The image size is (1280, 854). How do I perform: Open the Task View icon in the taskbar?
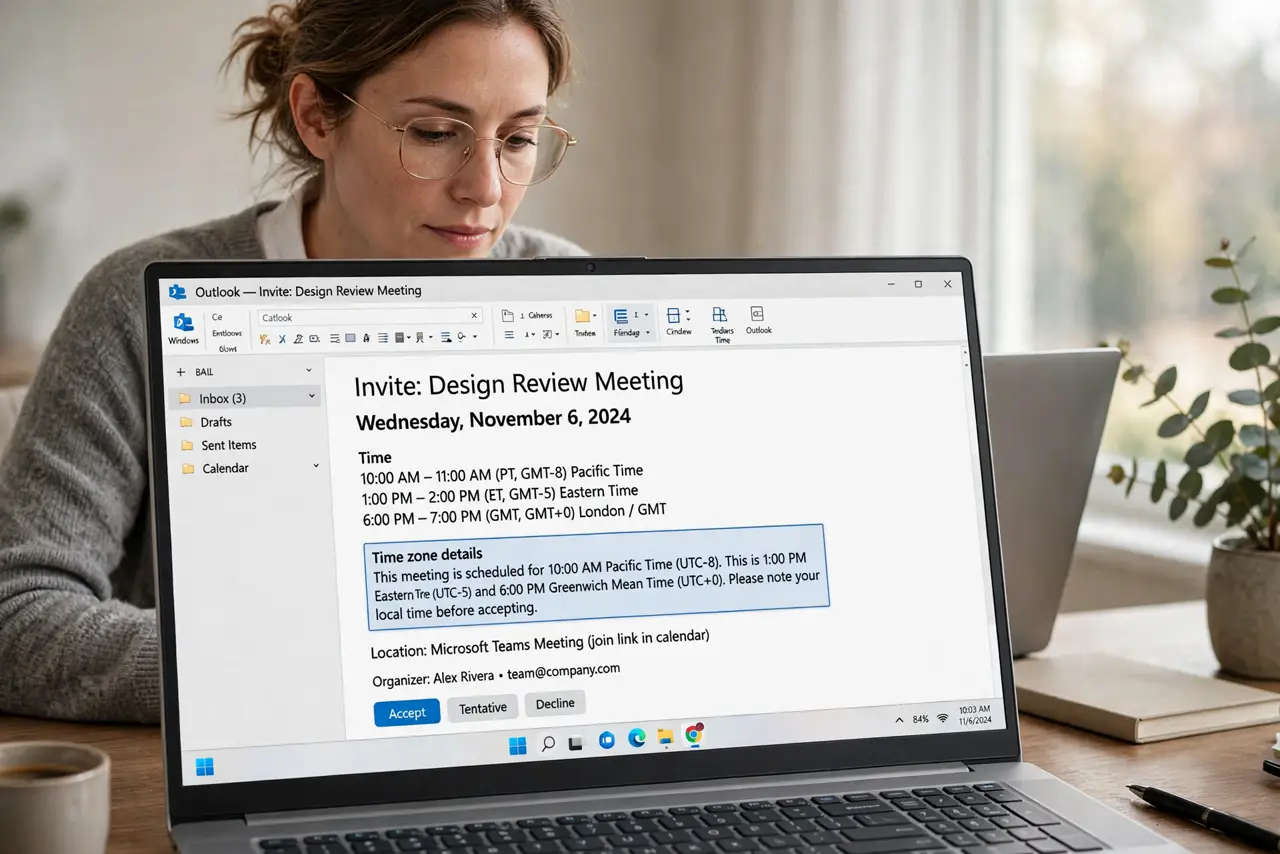click(x=576, y=743)
